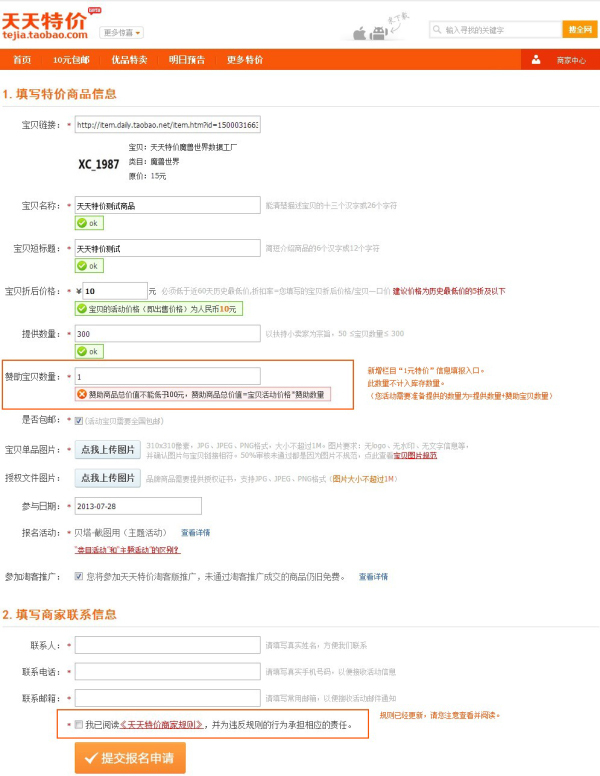Open the 更多特惠 dropdown near the logo
Viewport: 600px width, 776px height.
click(122, 33)
